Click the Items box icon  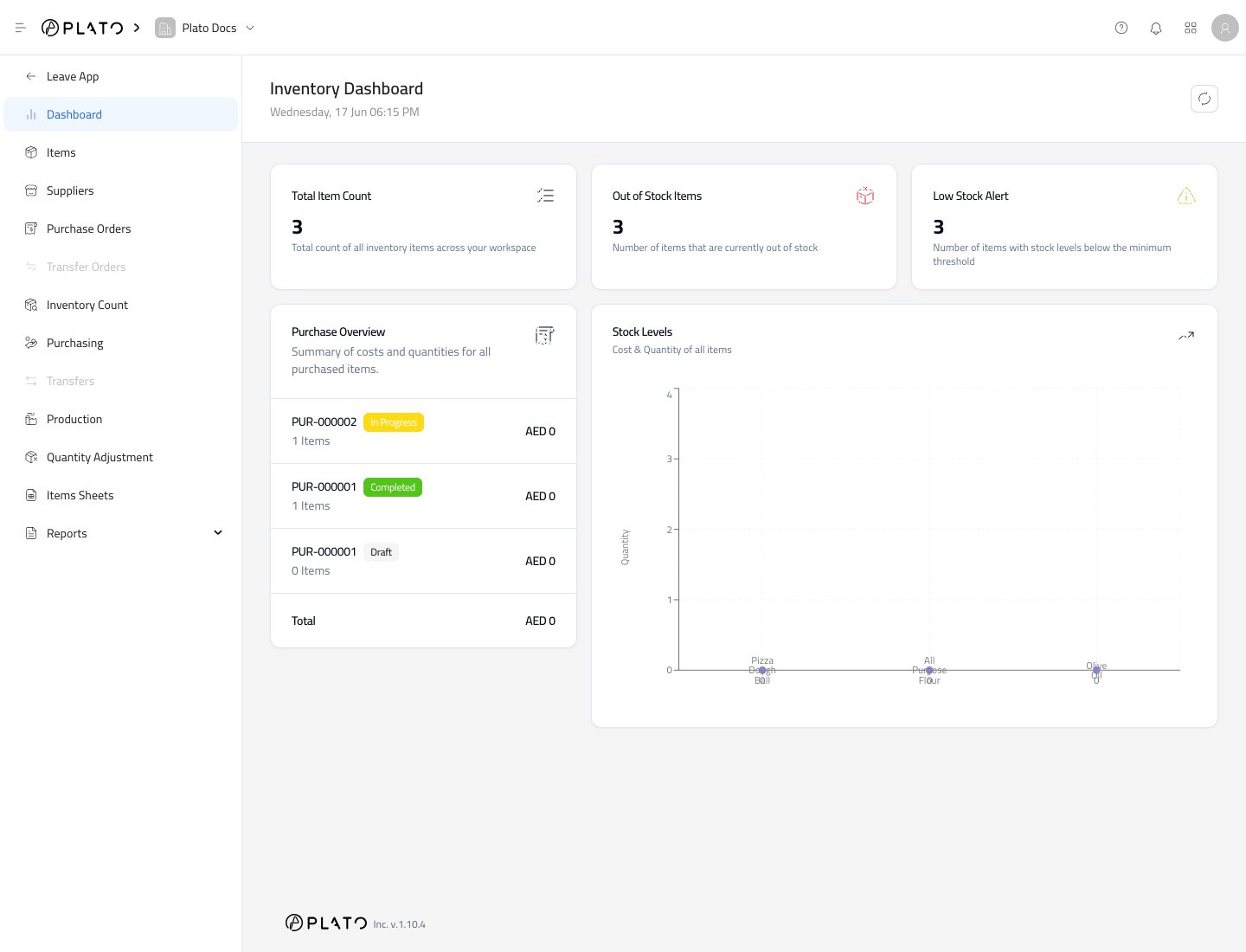pos(31,152)
